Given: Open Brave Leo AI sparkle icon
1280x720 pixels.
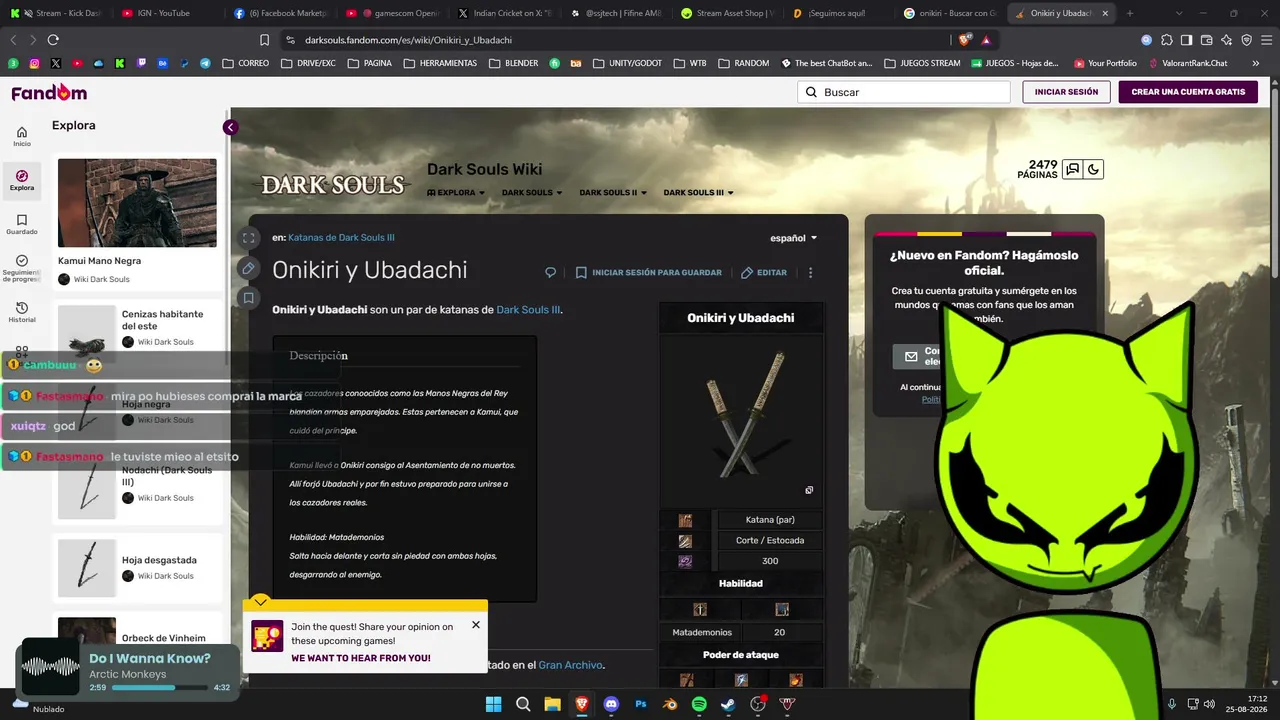Looking at the screenshot, I should coord(1226,40).
